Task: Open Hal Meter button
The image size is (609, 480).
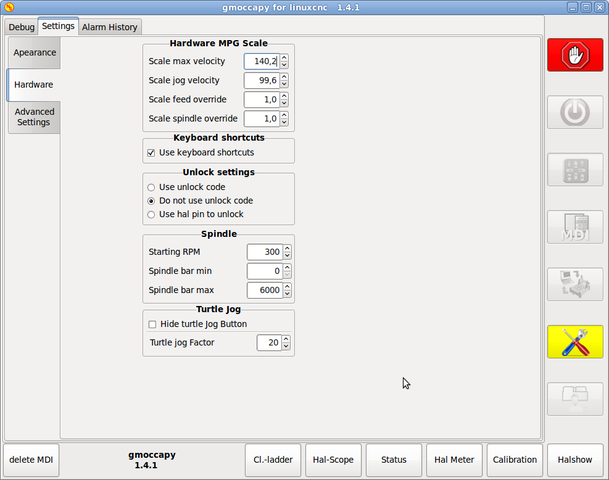Action: [454, 460]
